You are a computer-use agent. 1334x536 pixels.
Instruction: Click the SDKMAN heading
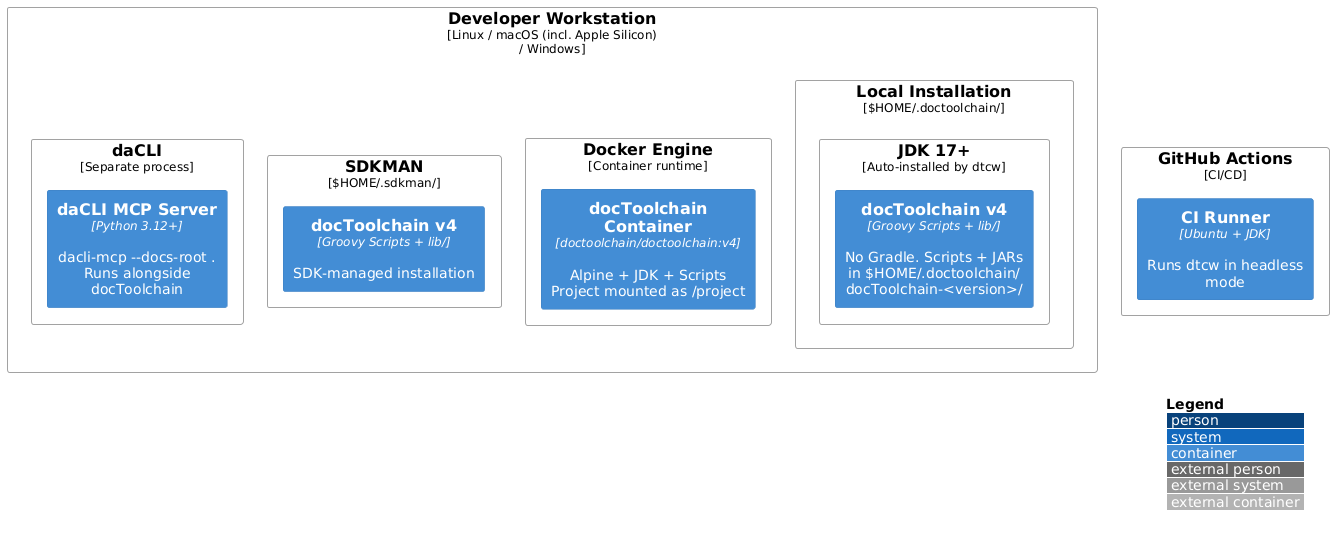coord(384,167)
